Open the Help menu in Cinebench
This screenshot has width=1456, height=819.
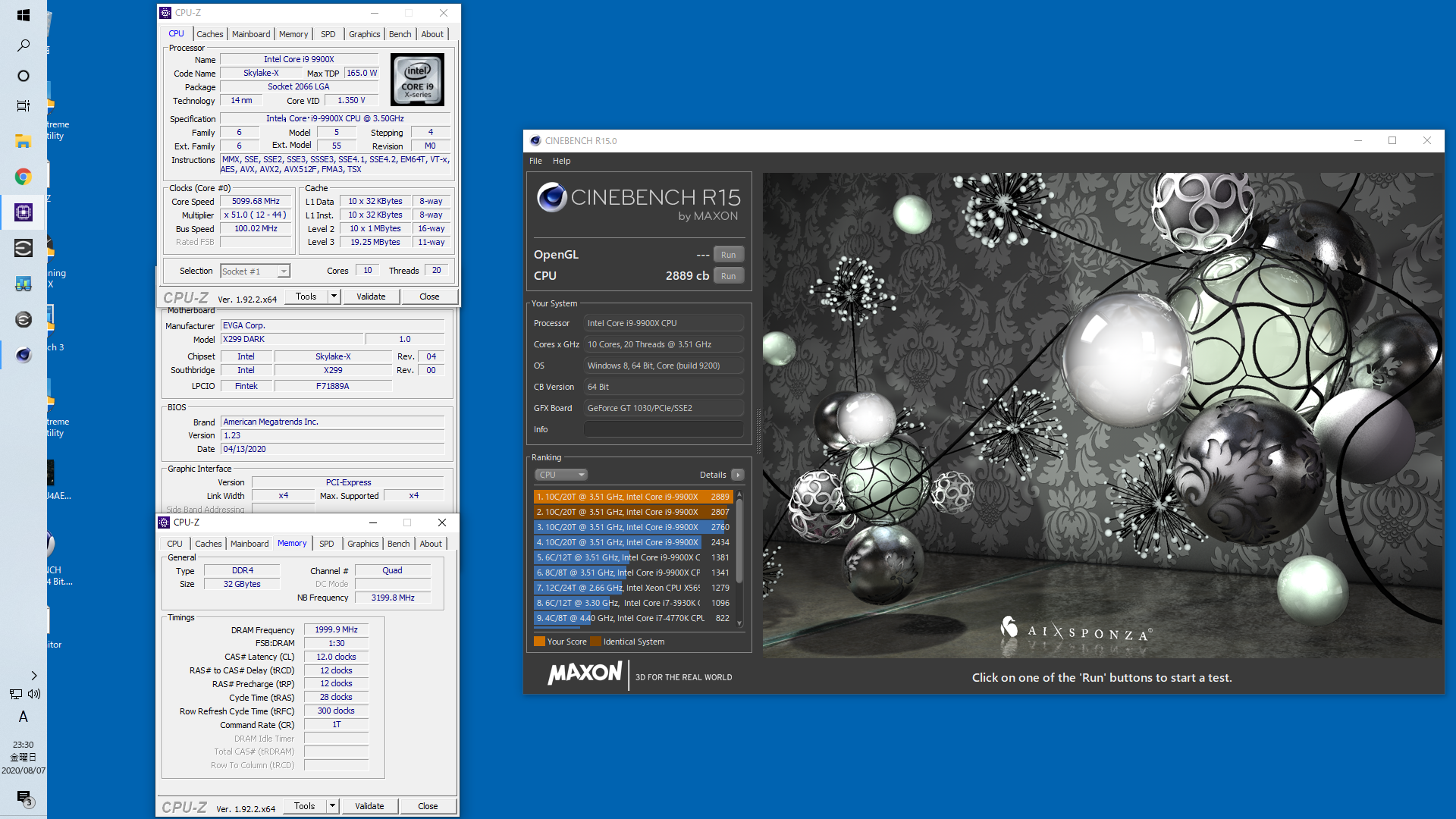561,161
